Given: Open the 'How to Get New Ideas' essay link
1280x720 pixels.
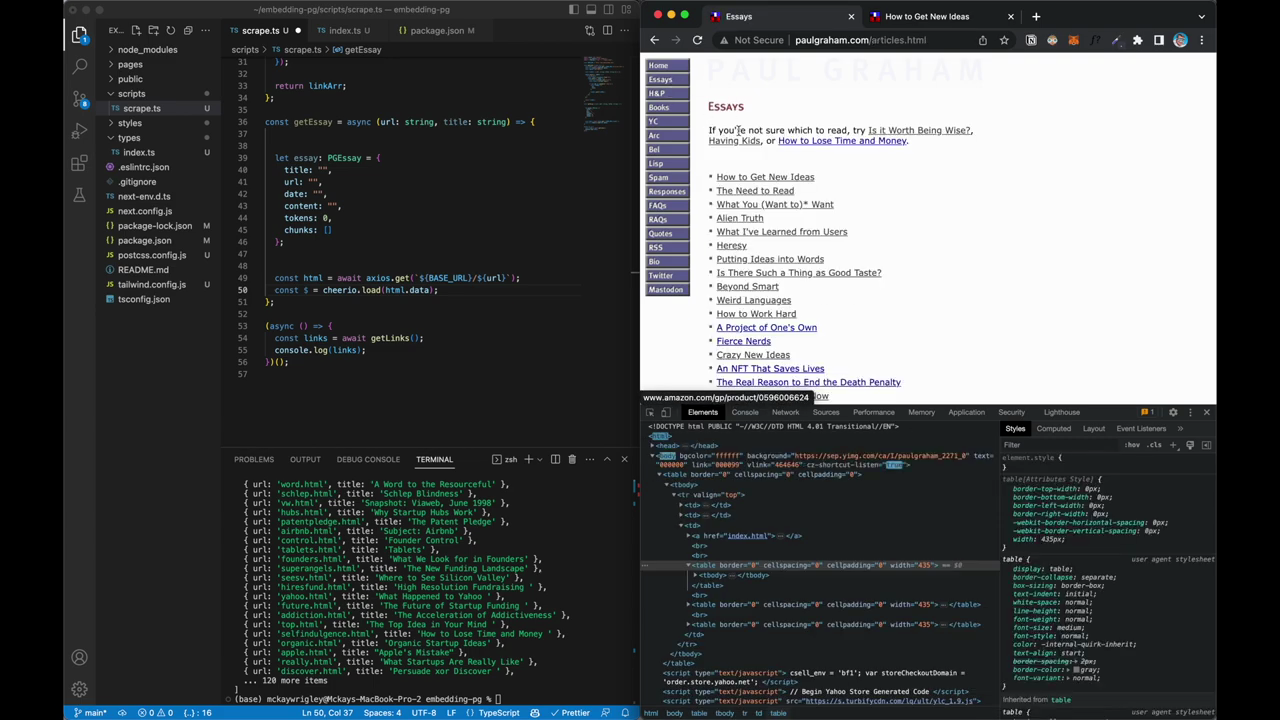Looking at the screenshot, I should tap(765, 177).
